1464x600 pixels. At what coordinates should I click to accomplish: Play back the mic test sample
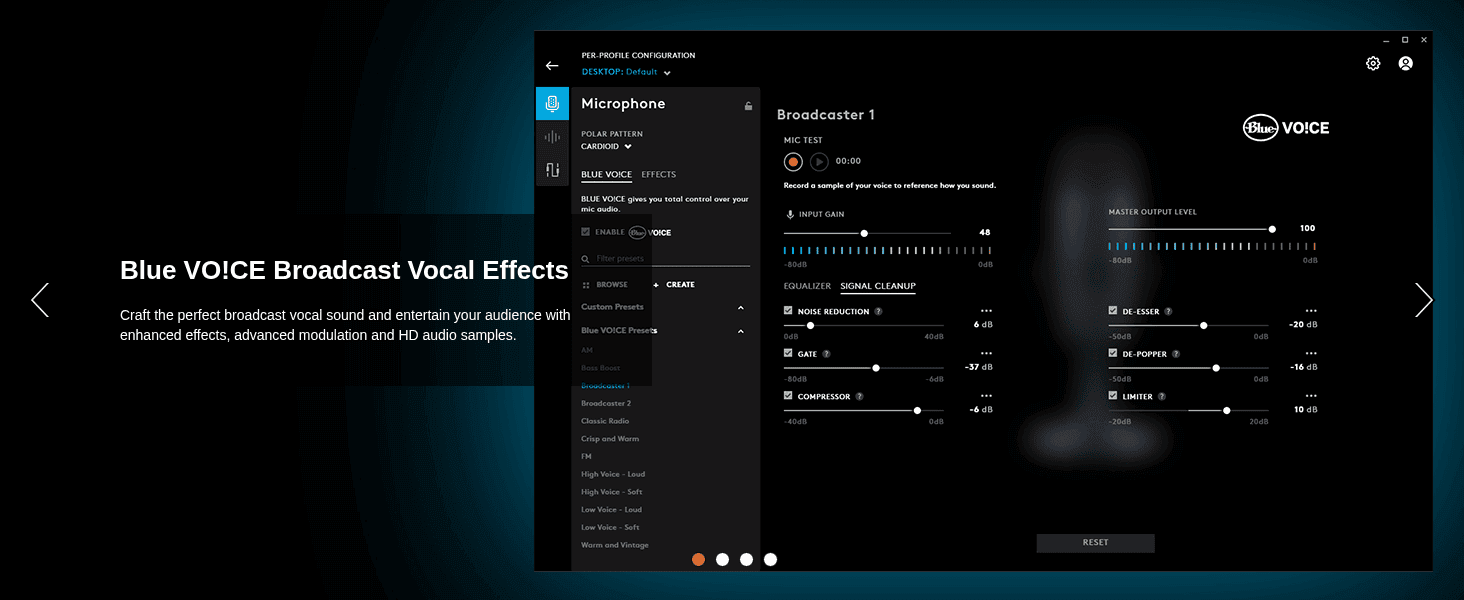[819, 161]
